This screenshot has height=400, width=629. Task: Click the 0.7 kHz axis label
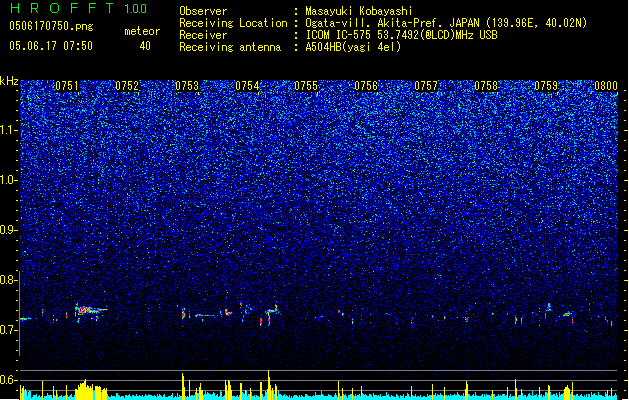click(x=9, y=330)
